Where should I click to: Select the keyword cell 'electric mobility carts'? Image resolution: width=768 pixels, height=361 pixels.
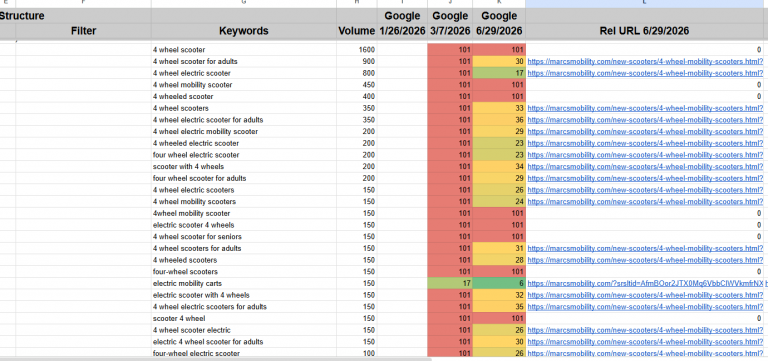243,284
